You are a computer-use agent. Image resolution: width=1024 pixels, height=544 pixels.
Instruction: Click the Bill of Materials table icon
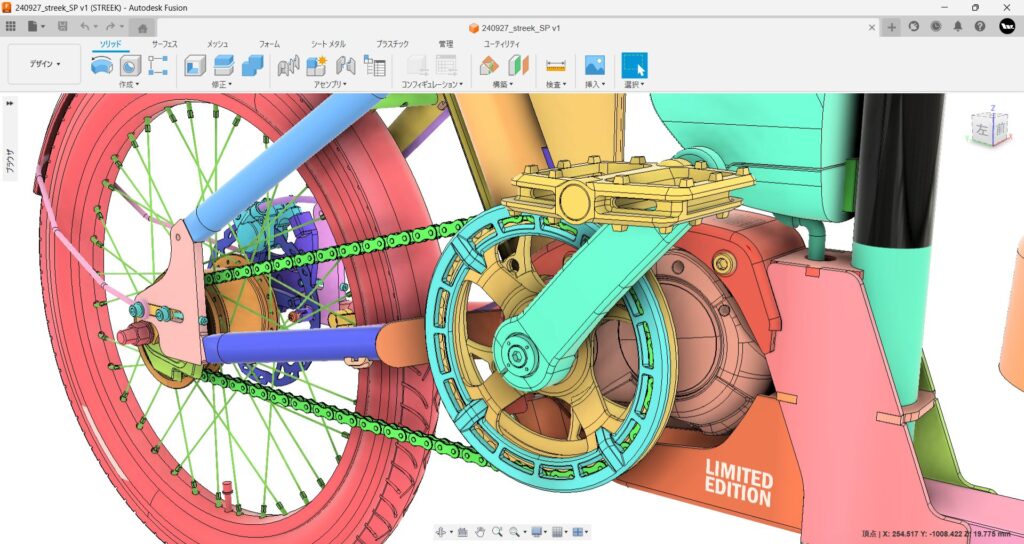click(x=375, y=65)
